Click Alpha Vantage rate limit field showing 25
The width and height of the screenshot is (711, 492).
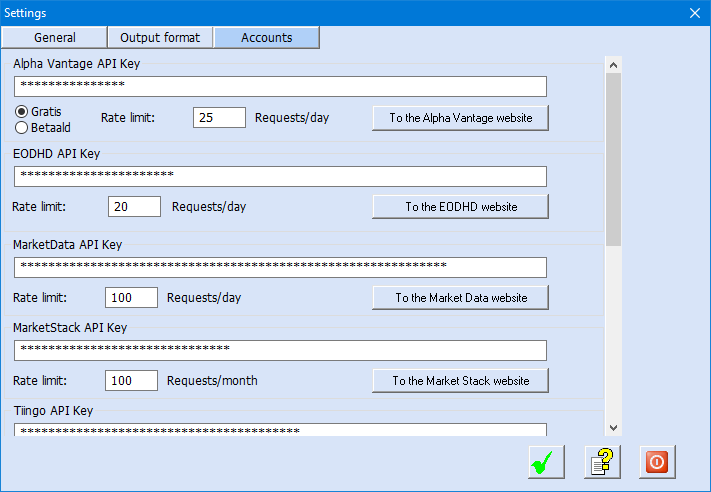pyautogui.click(x=219, y=118)
